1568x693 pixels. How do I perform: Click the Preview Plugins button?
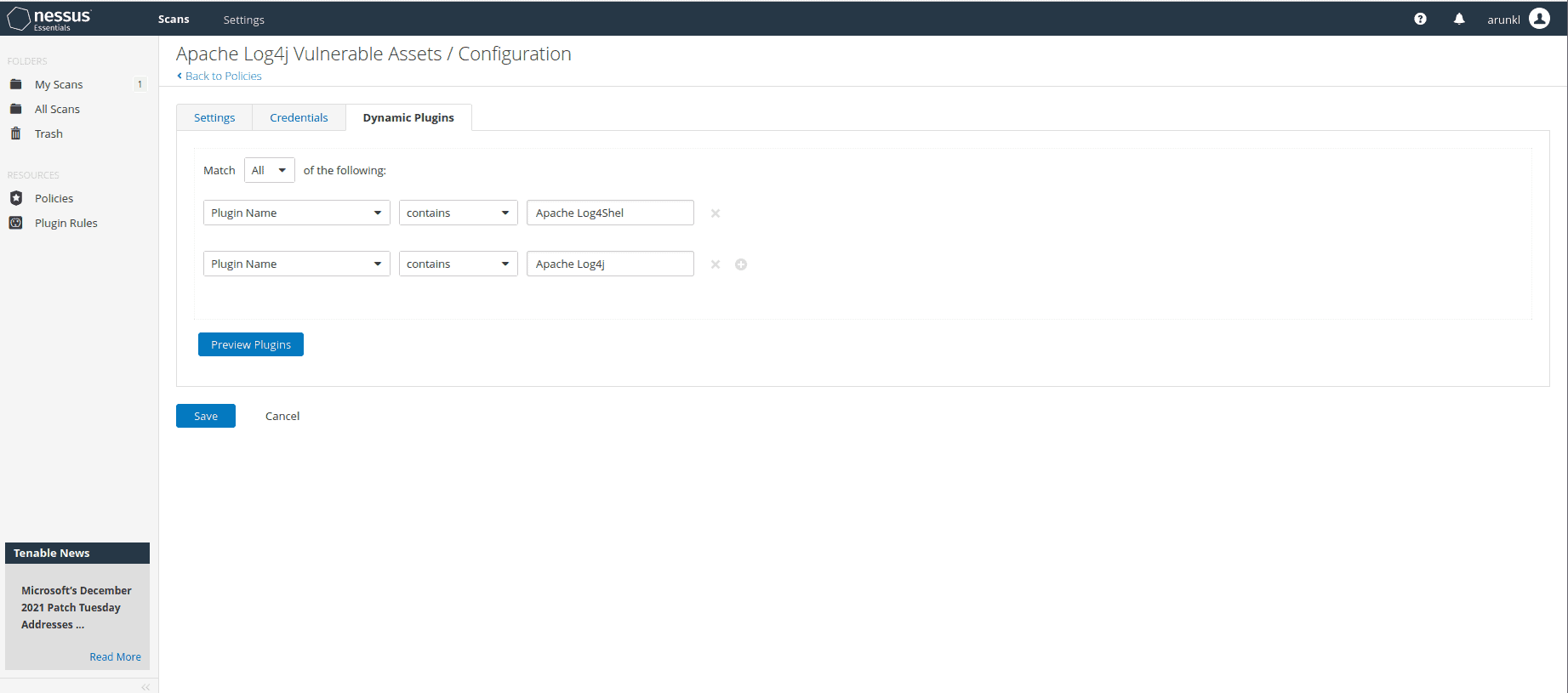(x=251, y=344)
